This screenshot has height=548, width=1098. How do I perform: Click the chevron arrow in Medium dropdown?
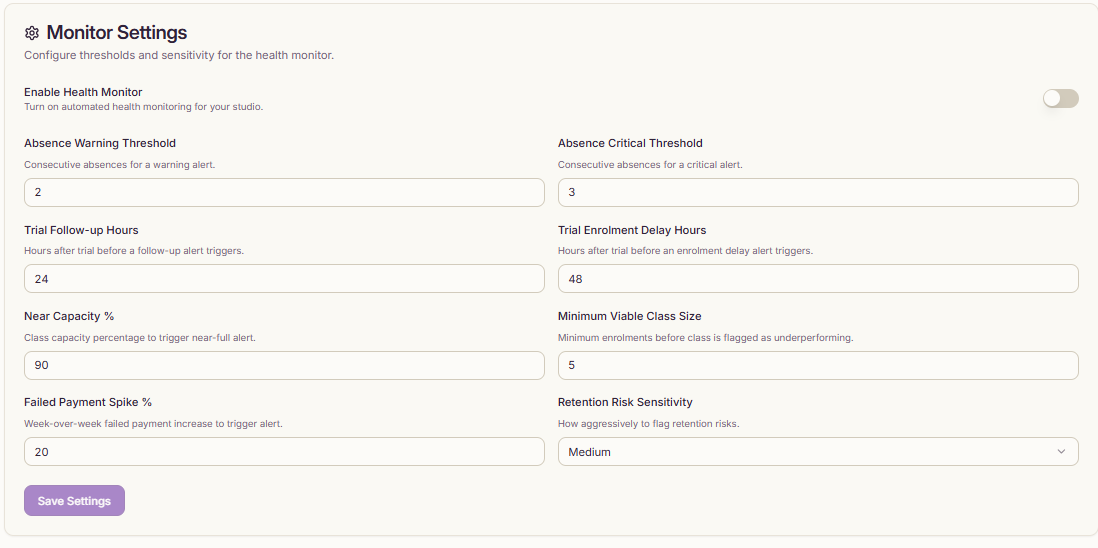(x=1061, y=452)
